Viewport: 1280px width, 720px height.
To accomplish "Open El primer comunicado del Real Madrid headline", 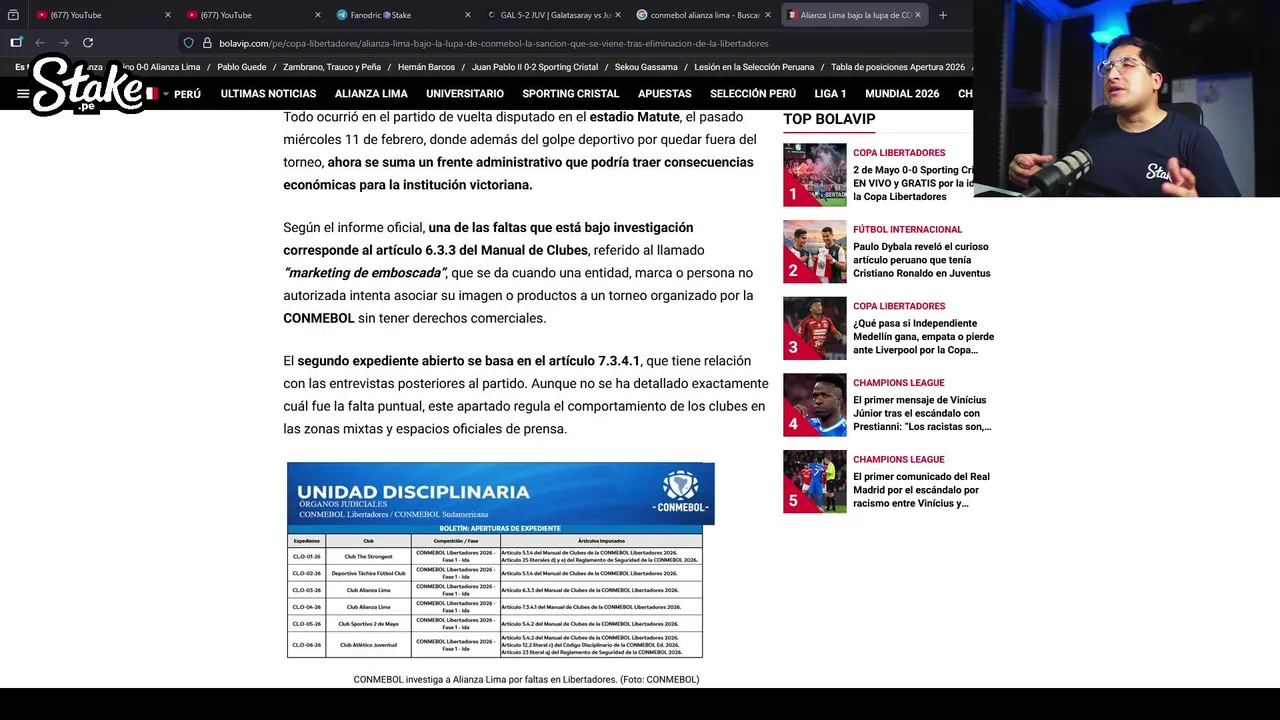I will pos(921,490).
